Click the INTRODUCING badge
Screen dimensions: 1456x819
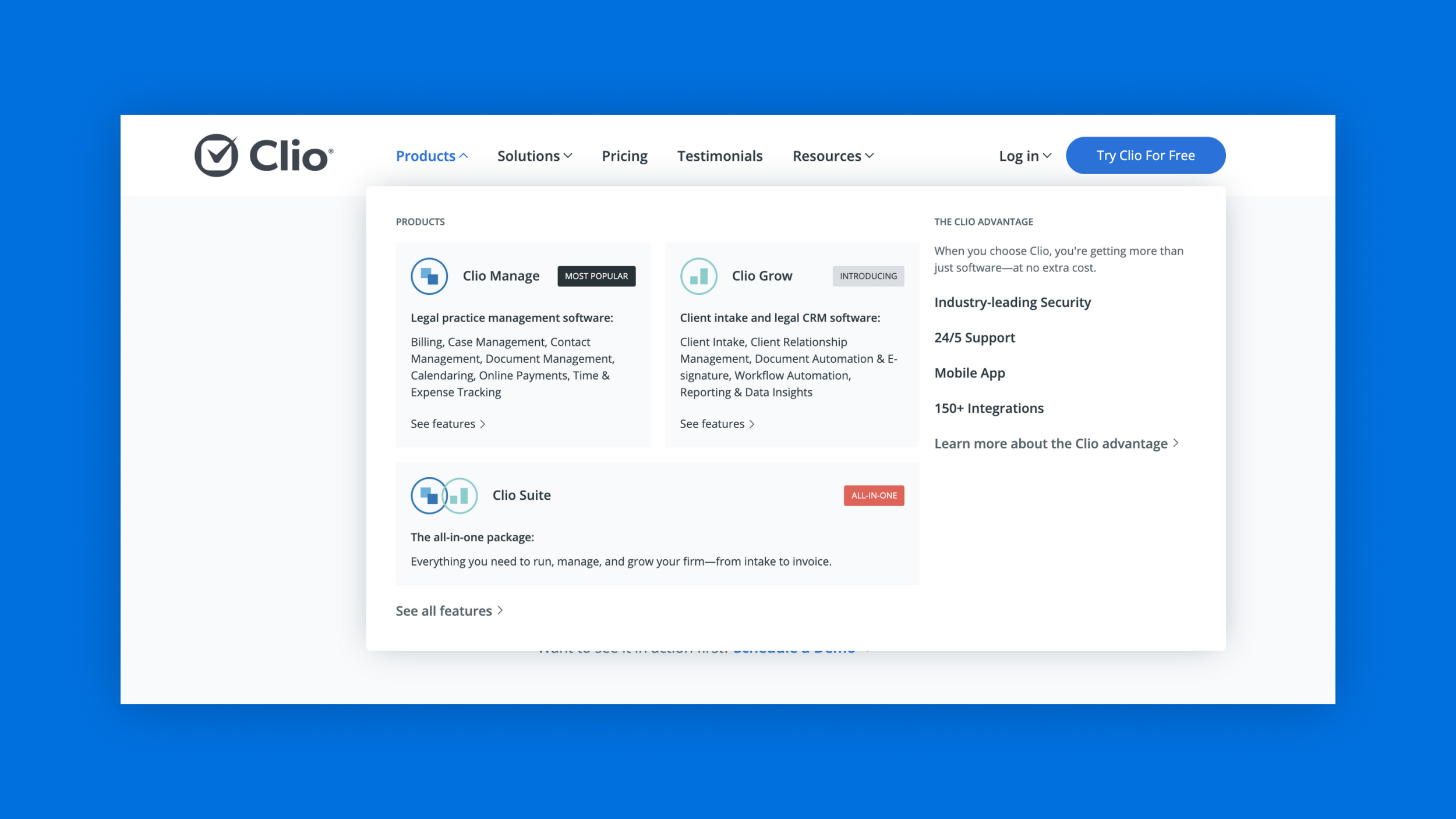(x=868, y=276)
